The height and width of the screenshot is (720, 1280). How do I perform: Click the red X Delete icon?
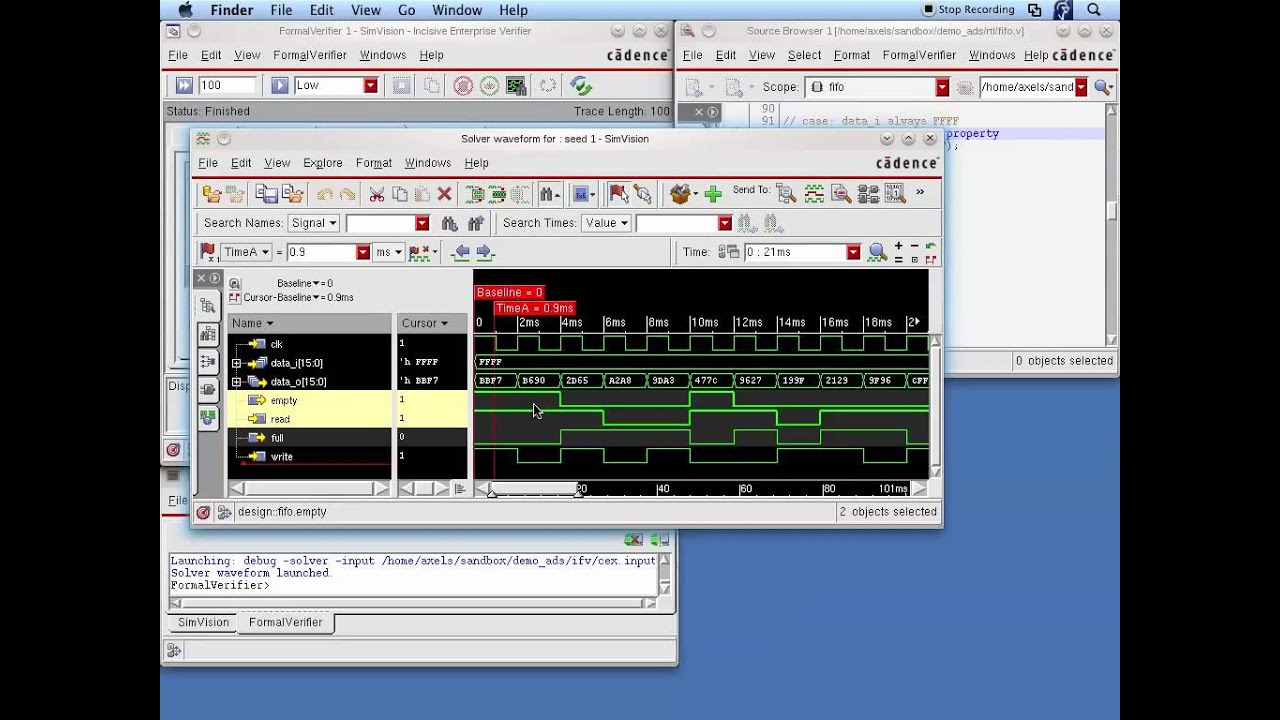(445, 194)
